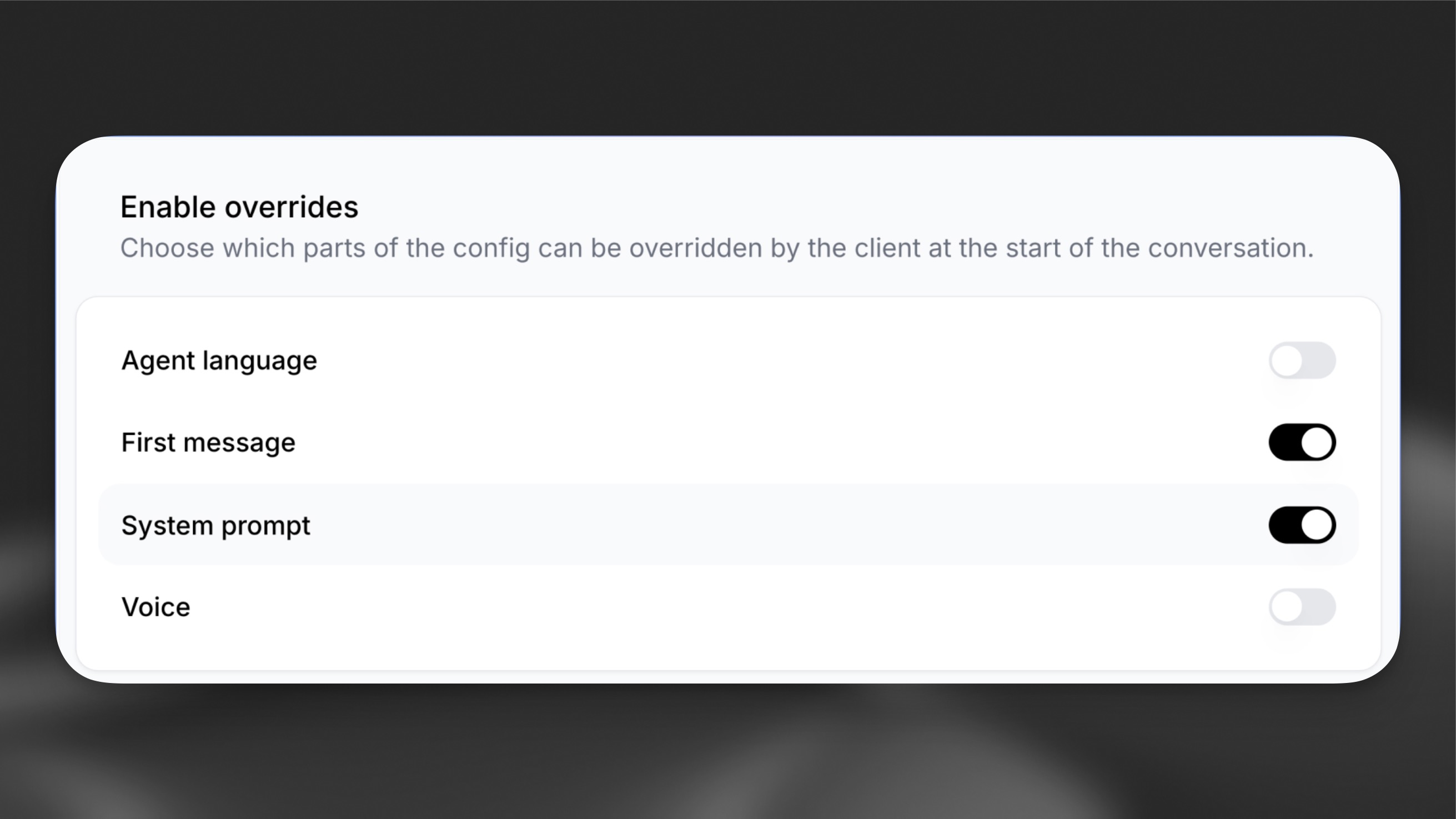Select the System prompt label
Image resolution: width=1456 pixels, height=819 pixels.
coord(215,525)
